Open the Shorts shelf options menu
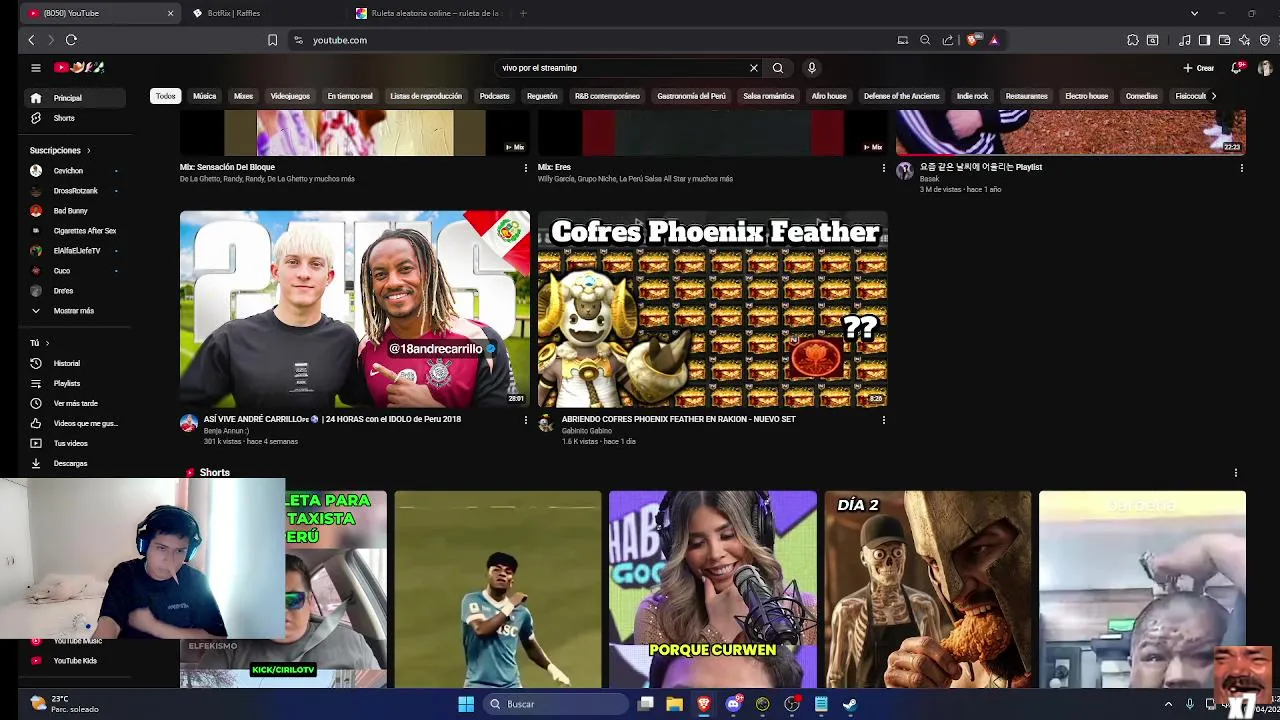Screen dimensions: 1280x720 1236,473
